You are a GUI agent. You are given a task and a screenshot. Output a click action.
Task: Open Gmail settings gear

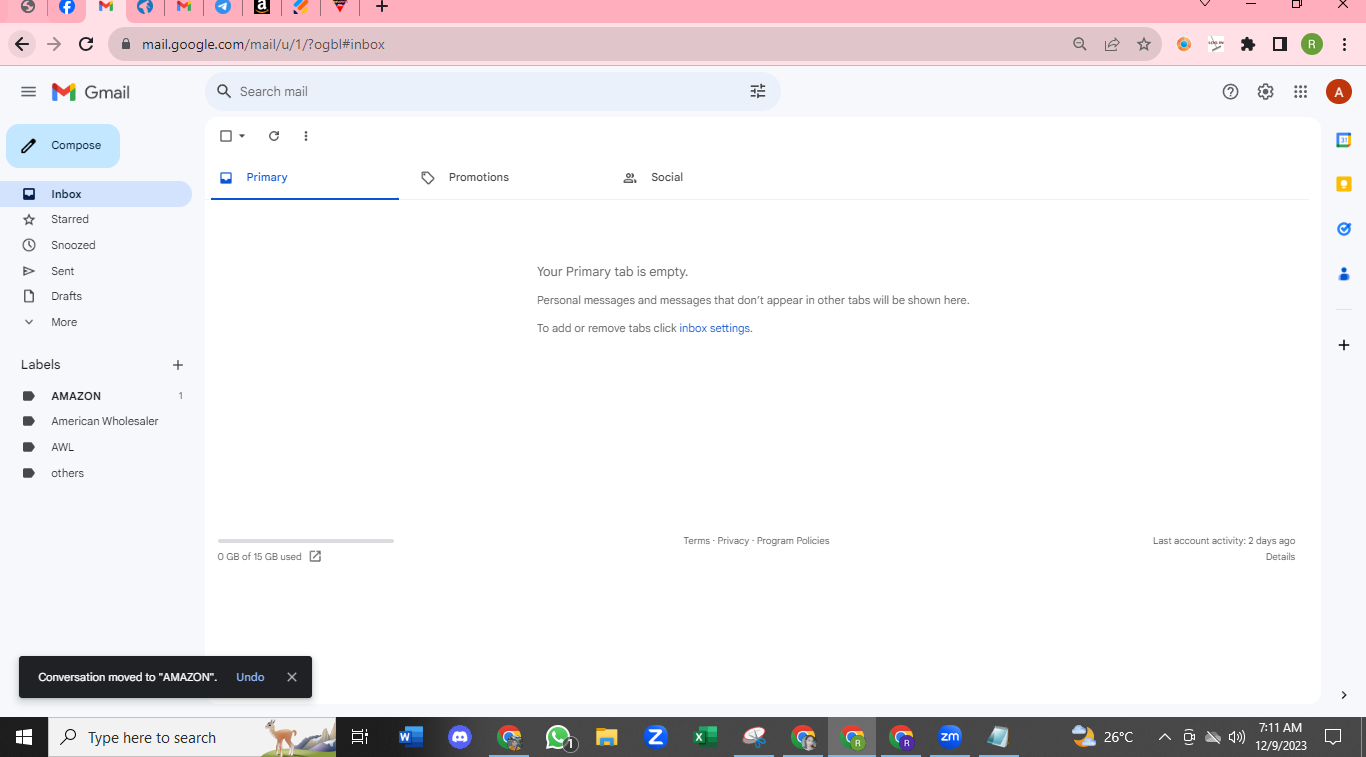[1265, 92]
